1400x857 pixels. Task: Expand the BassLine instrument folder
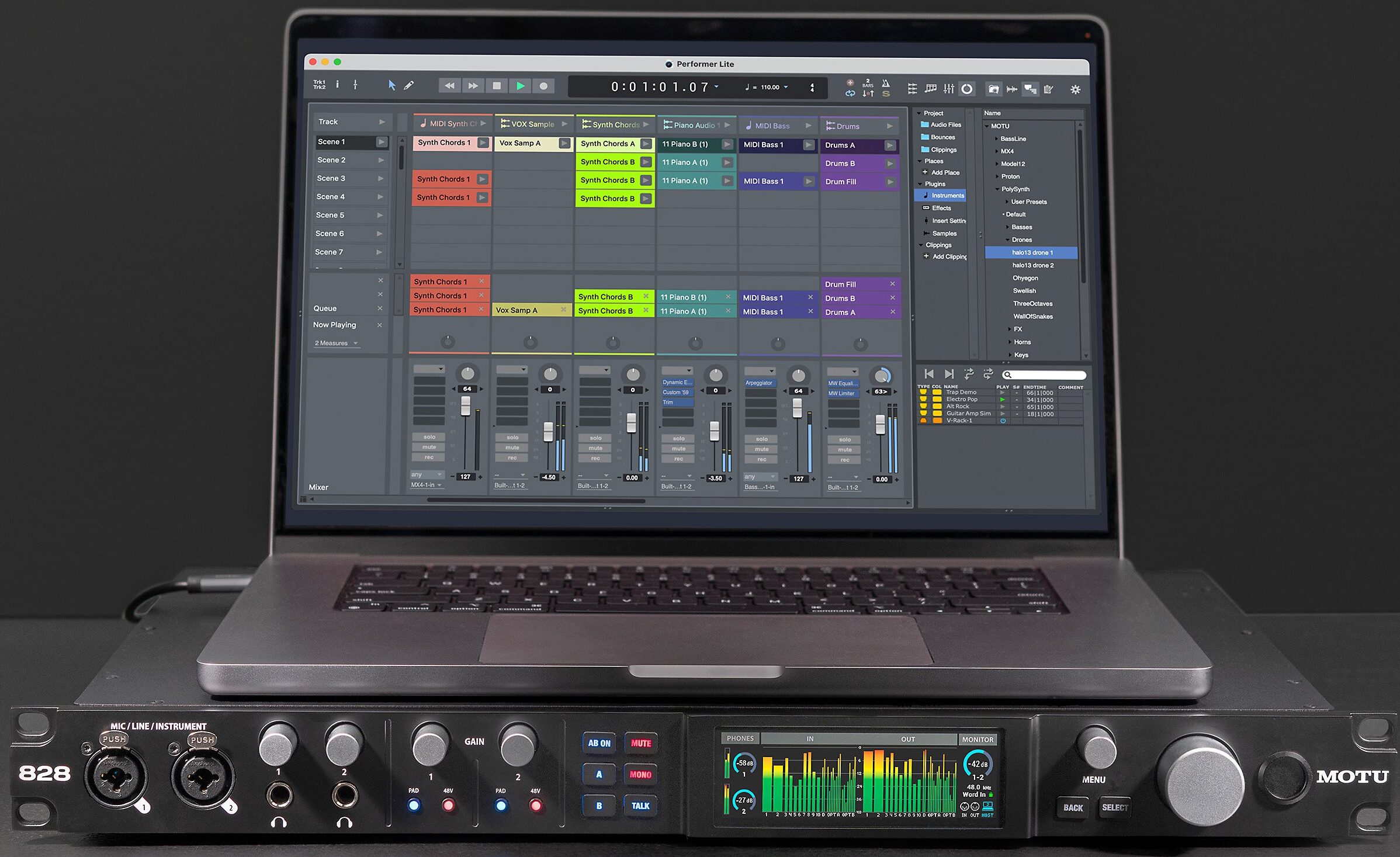[x=997, y=139]
